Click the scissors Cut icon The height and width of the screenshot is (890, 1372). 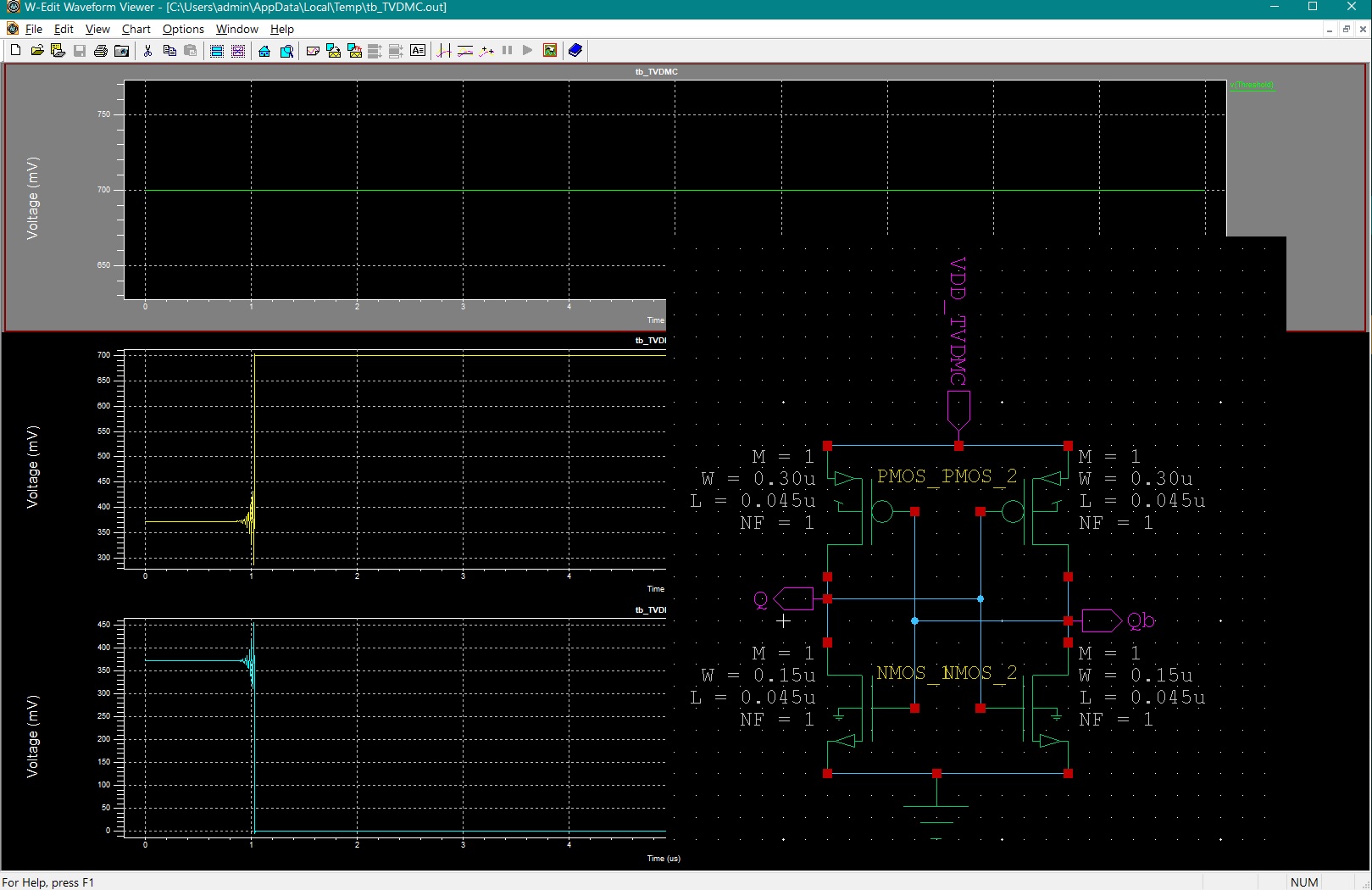tap(147, 51)
